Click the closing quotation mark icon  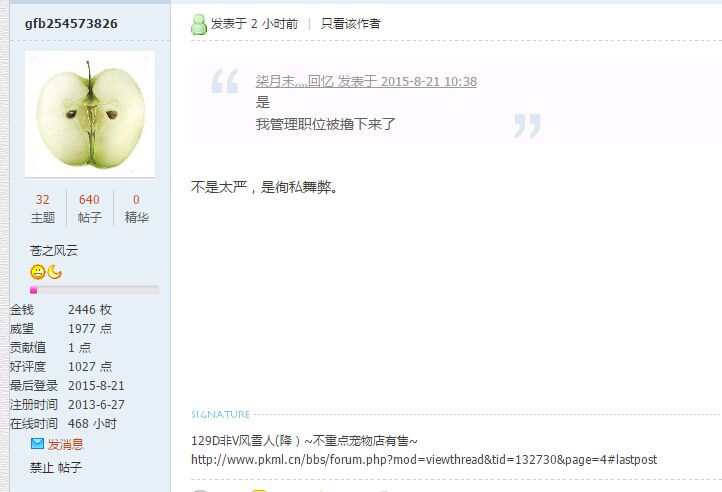coord(528,126)
